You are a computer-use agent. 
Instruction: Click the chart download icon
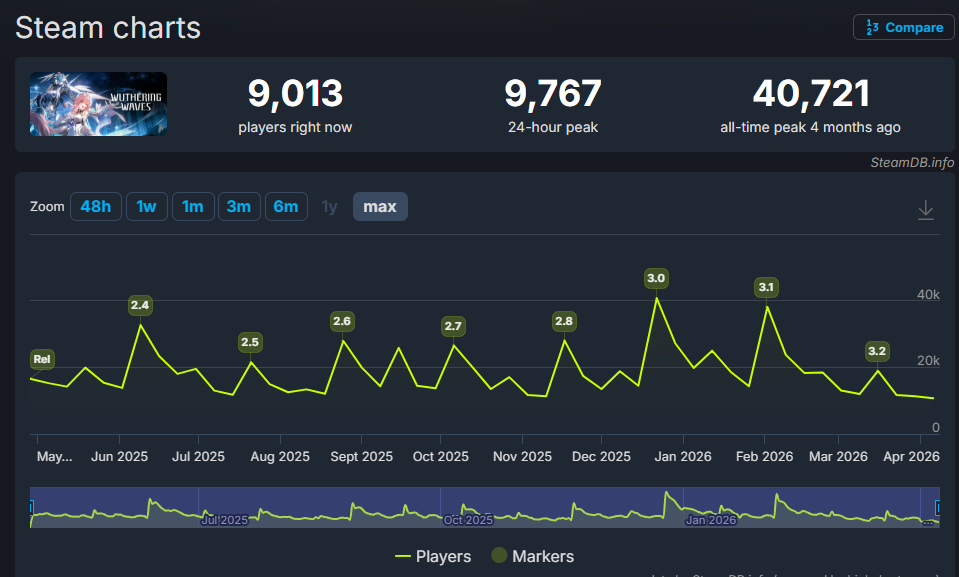(x=925, y=210)
